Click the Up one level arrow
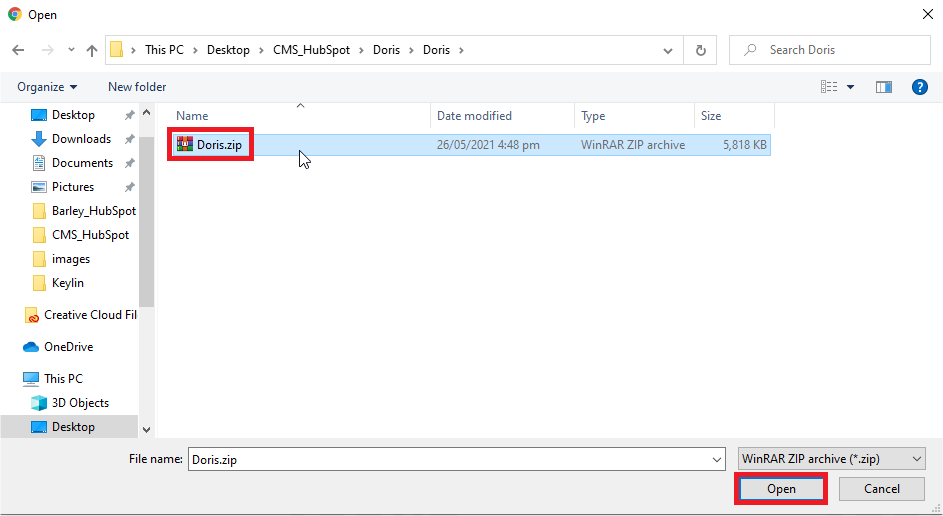943x516 pixels. 92,50
